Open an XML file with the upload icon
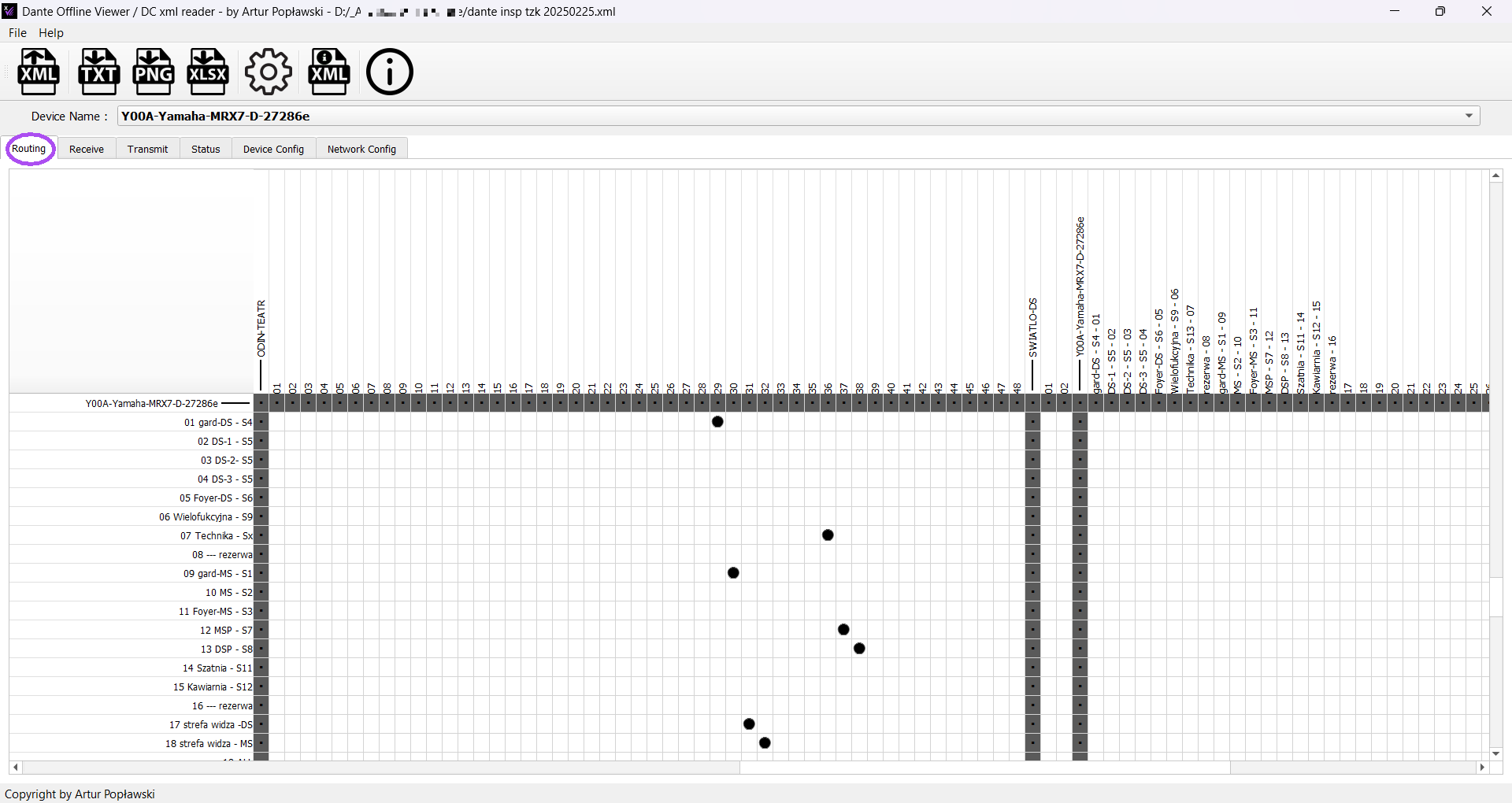This screenshot has height=803, width=1512. point(39,72)
